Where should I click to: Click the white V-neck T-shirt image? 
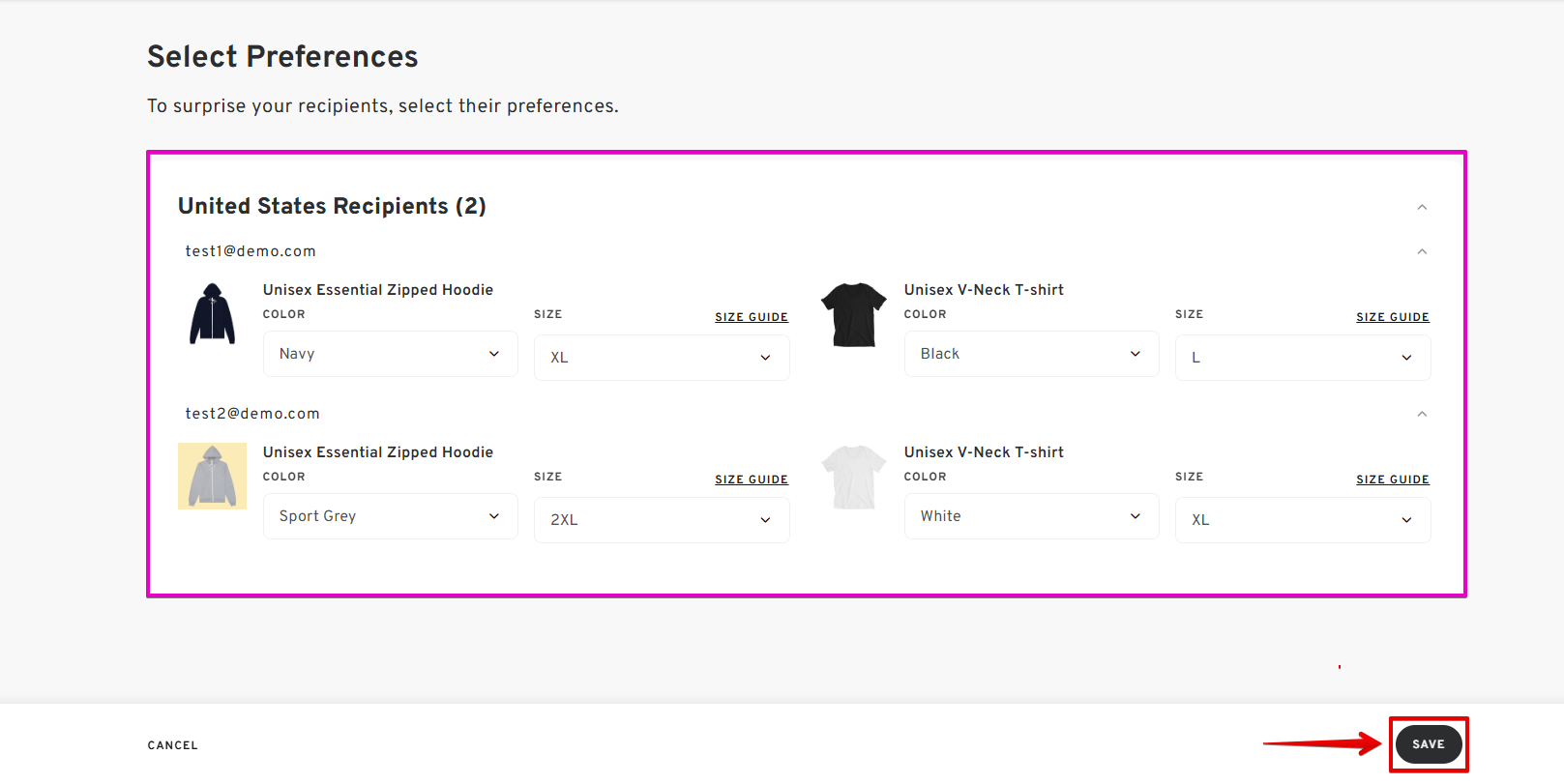click(853, 477)
